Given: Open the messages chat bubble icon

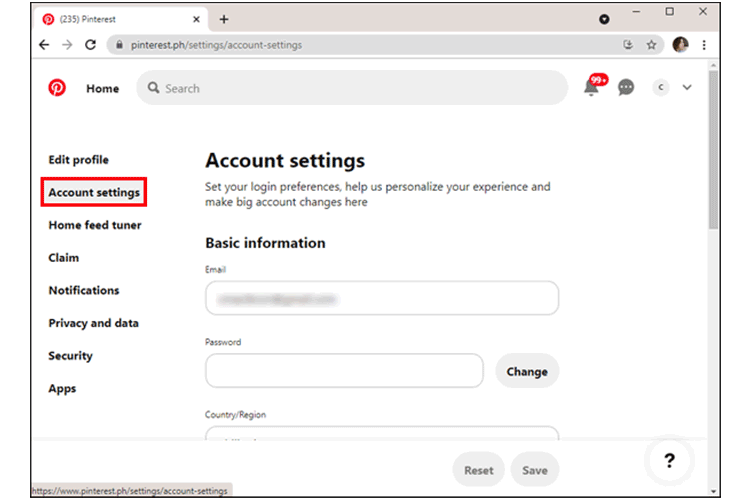Looking at the screenshot, I should point(626,88).
